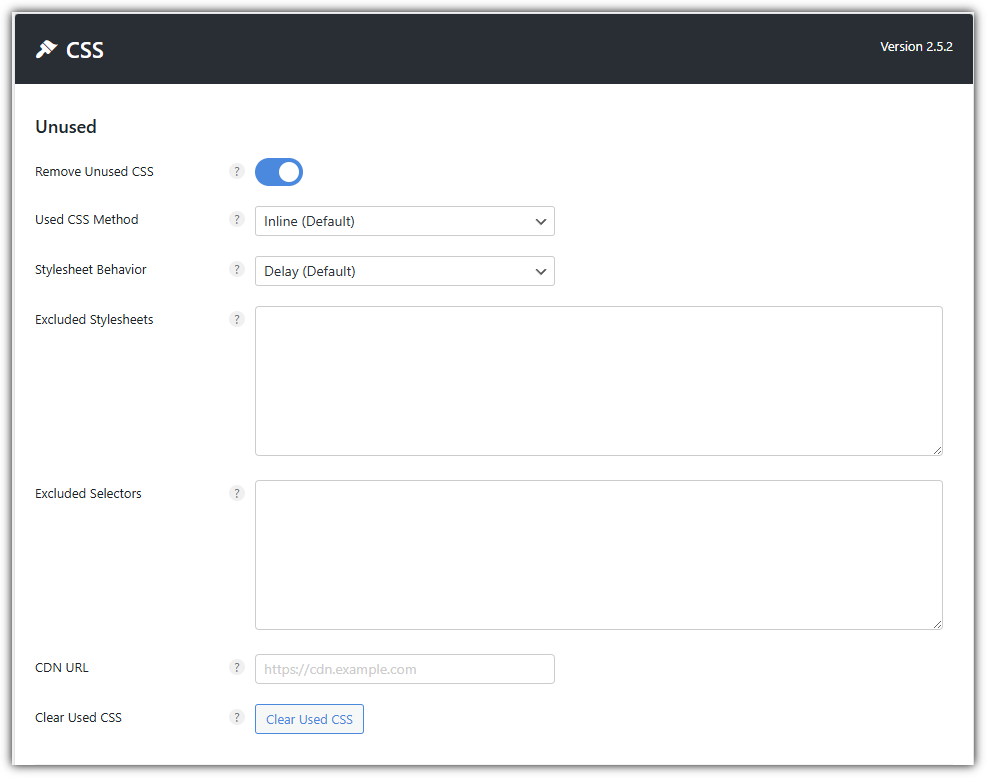Open help tooltip for Remove Unused CSS
The height and width of the screenshot is (778, 987).
(237, 171)
